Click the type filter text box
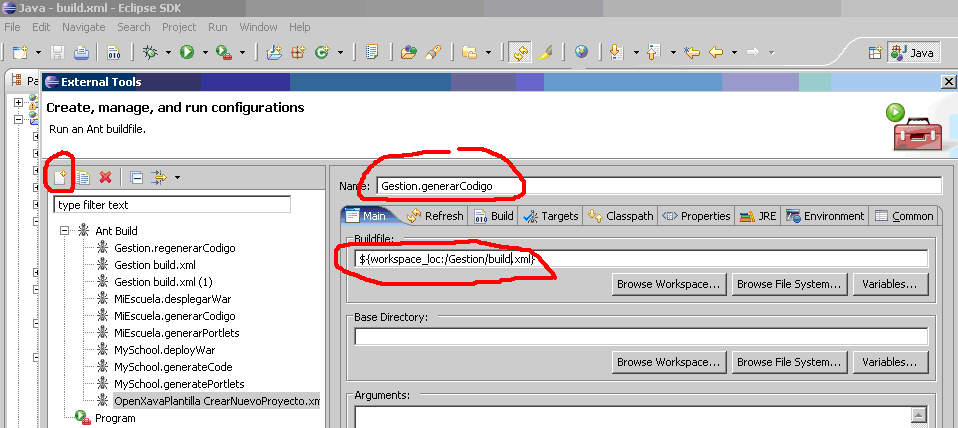The width and height of the screenshot is (958, 428). click(172, 205)
